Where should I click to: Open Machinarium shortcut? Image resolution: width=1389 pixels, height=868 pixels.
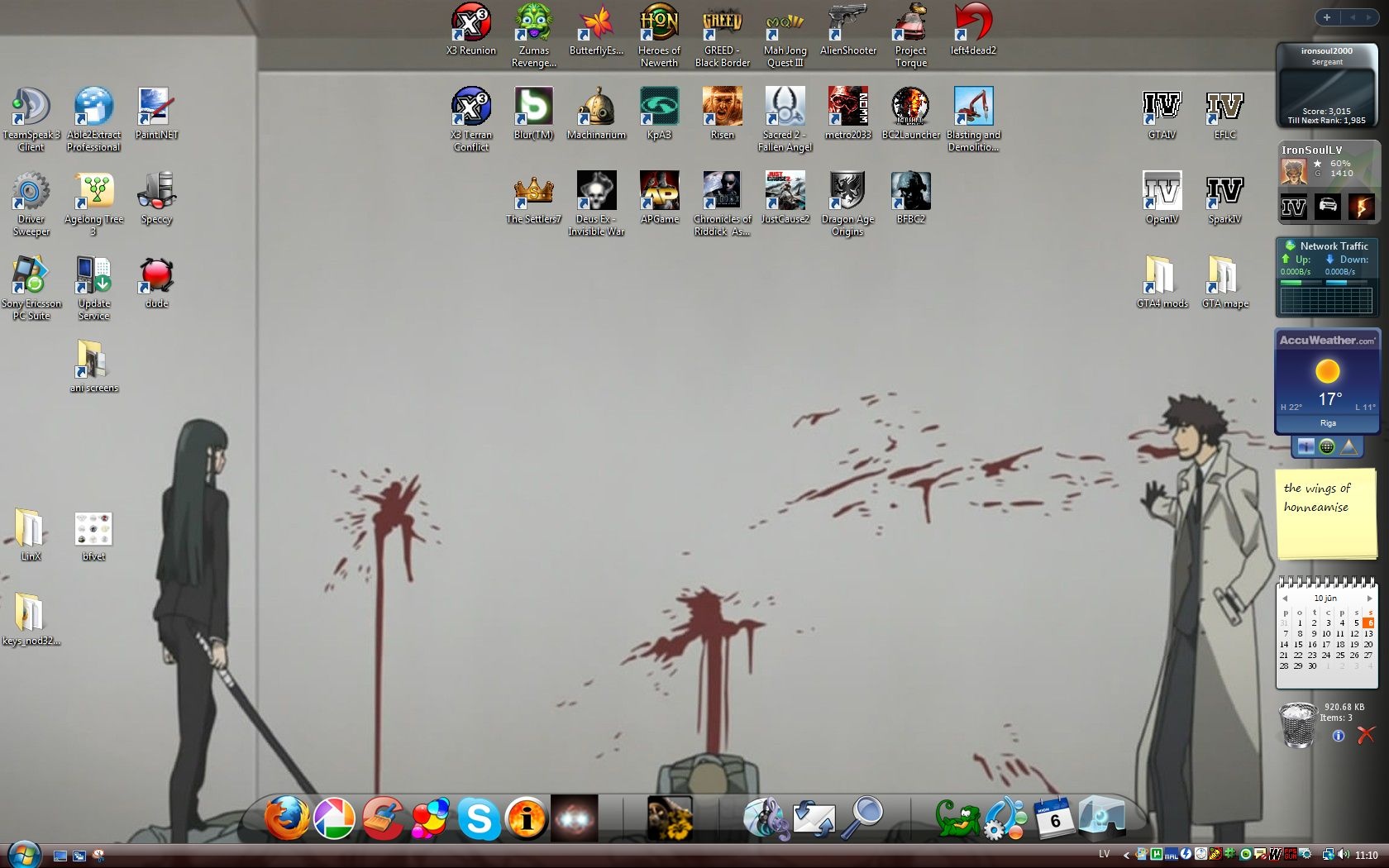596,114
